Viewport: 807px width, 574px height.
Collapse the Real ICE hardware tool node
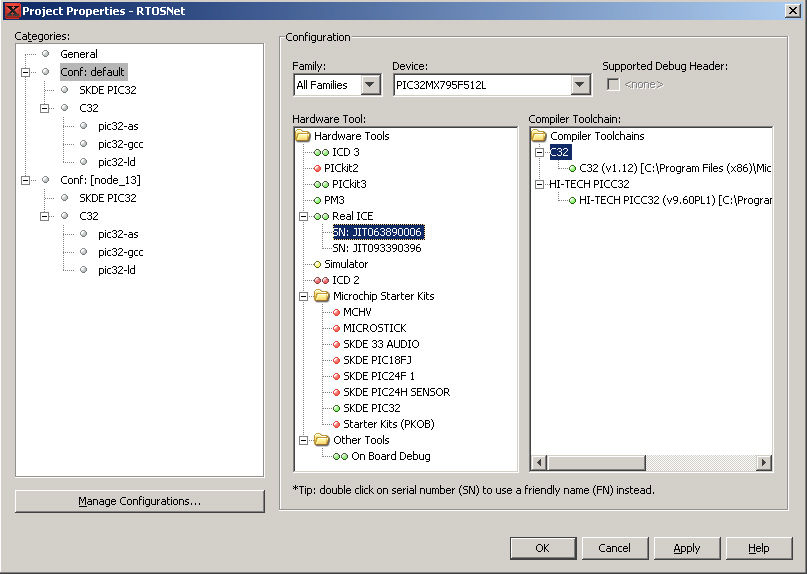pyautogui.click(x=303, y=216)
